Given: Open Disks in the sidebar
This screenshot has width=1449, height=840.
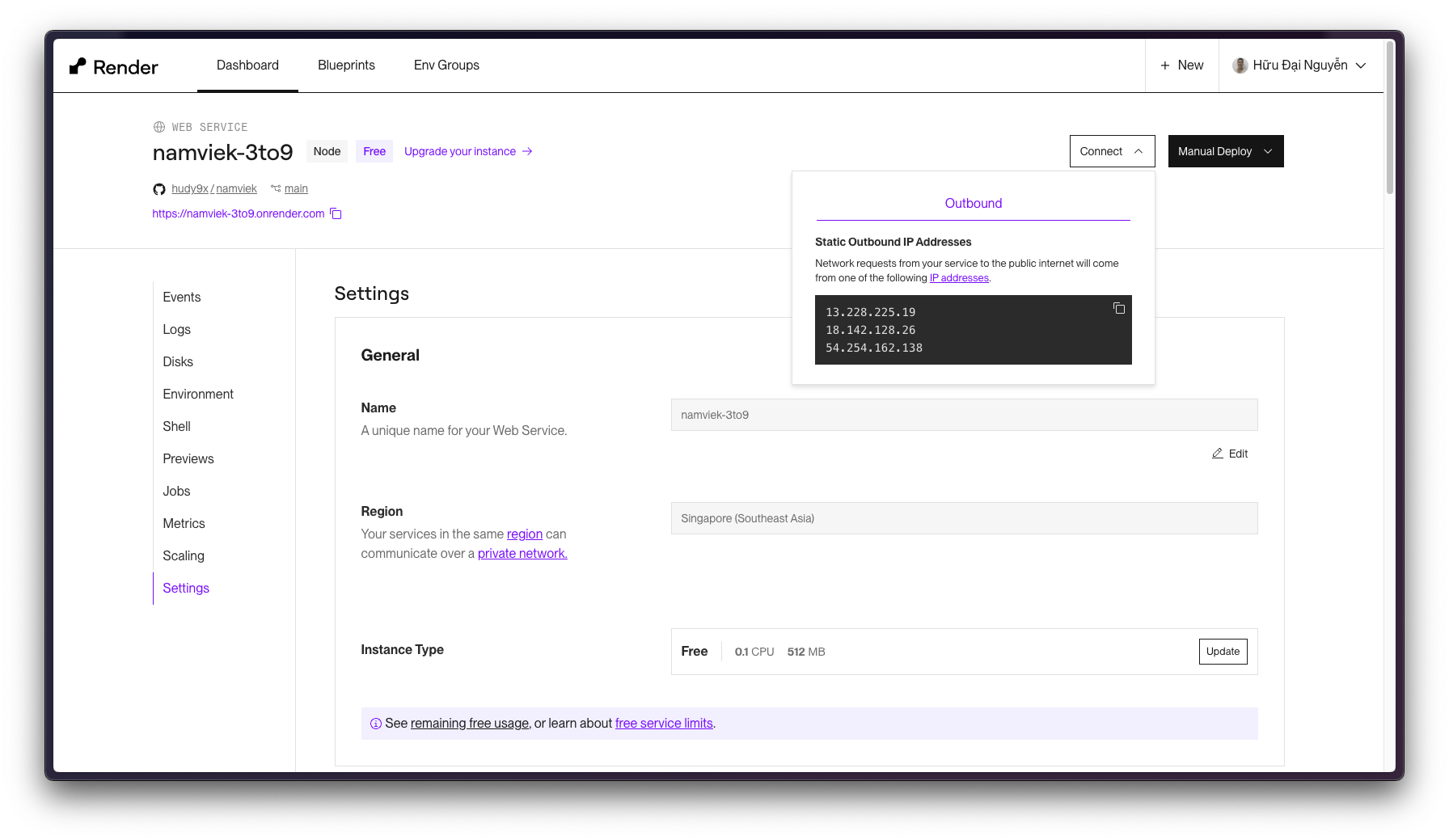Looking at the screenshot, I should (x=178, y=362).
